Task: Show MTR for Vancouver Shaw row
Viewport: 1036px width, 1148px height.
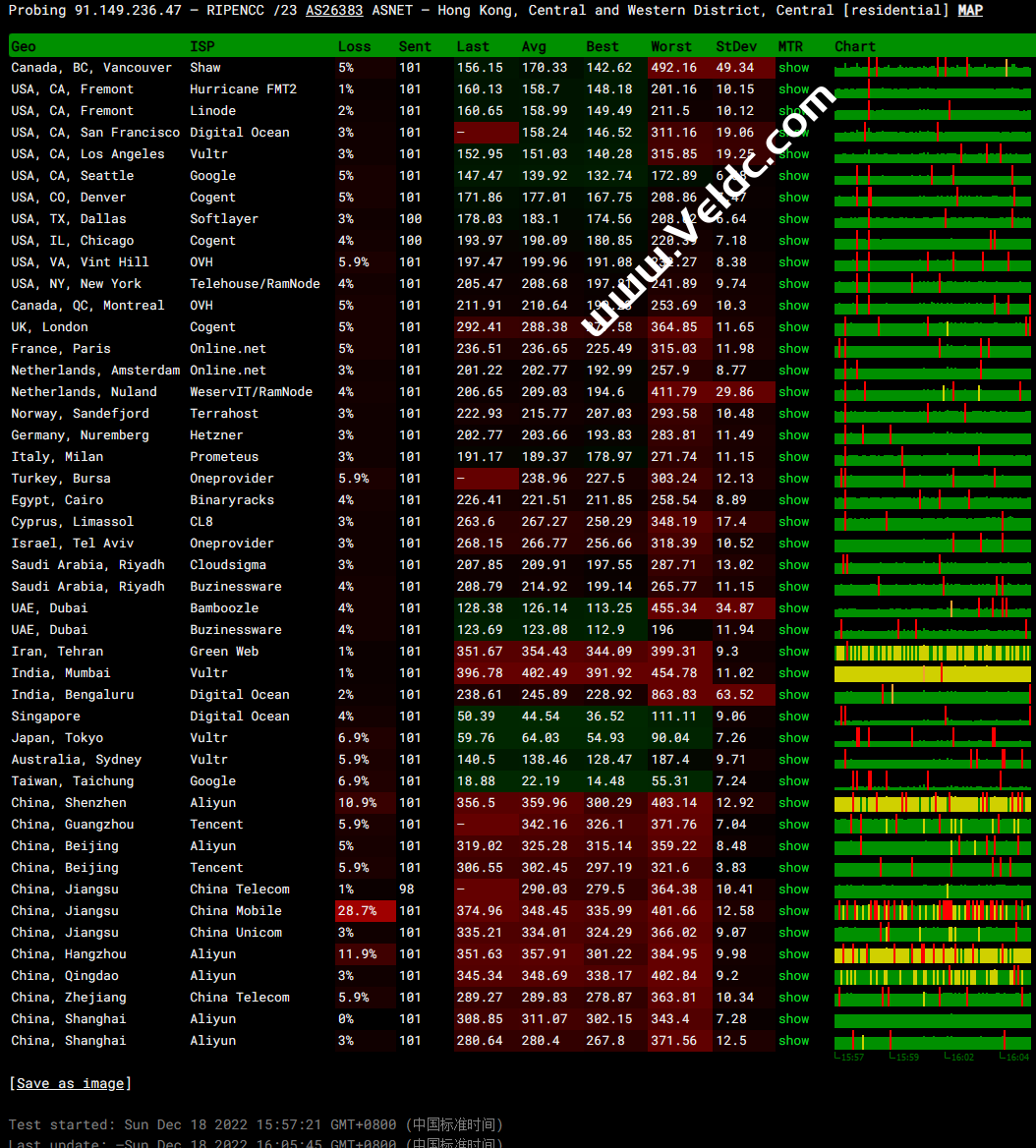Action: [793, 68]
